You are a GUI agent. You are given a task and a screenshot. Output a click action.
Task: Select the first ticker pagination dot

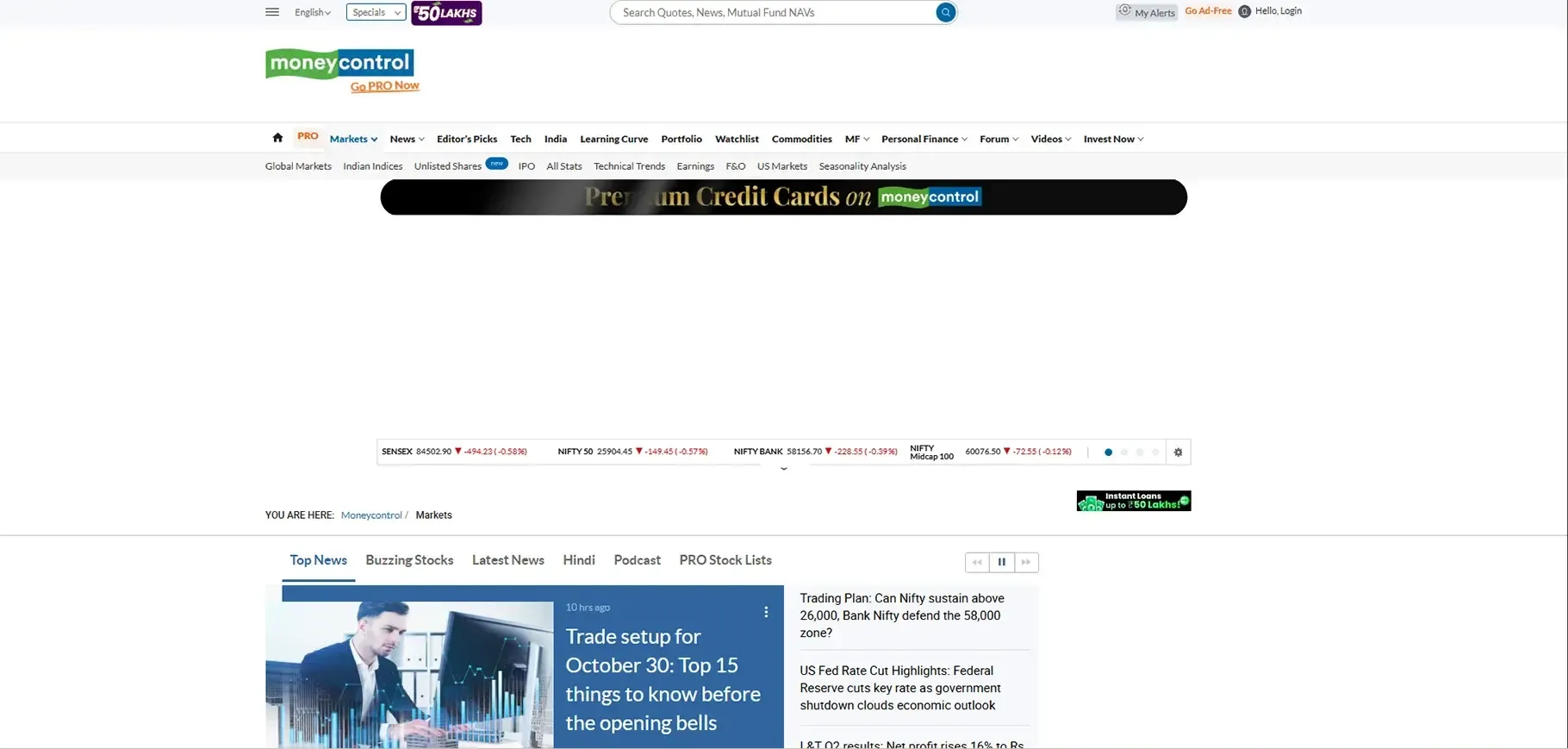1108,453
